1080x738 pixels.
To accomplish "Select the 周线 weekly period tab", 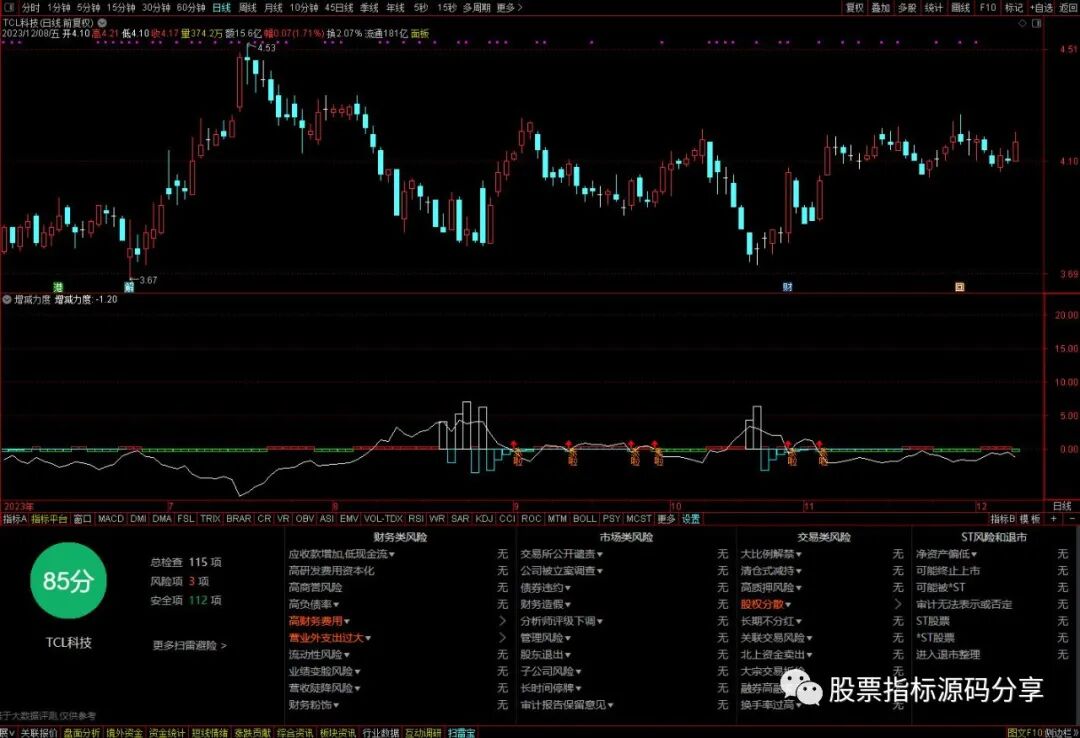I will [247, 8].
